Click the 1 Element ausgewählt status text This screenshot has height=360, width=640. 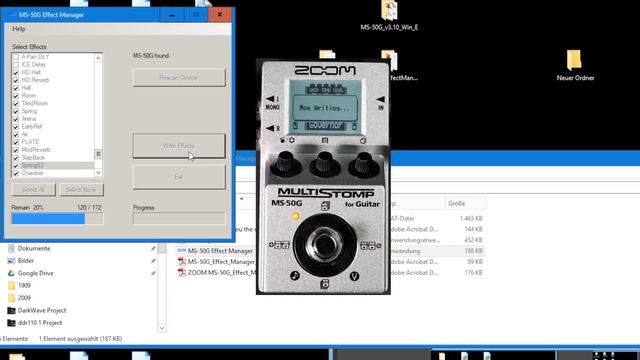pos(80,339)
